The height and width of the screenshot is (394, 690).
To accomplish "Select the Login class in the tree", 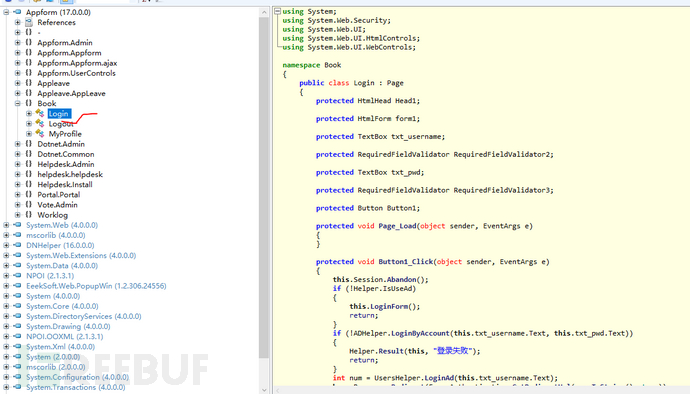I will (x=59, y=114).
